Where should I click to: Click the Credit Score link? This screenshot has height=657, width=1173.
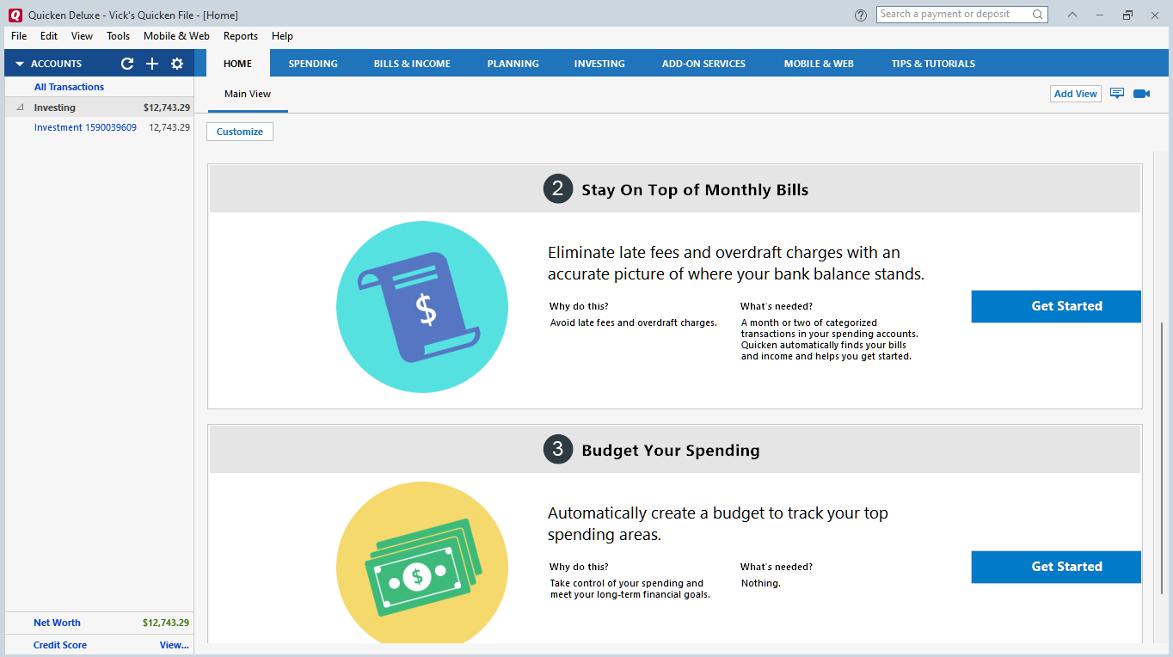point(60,645)
